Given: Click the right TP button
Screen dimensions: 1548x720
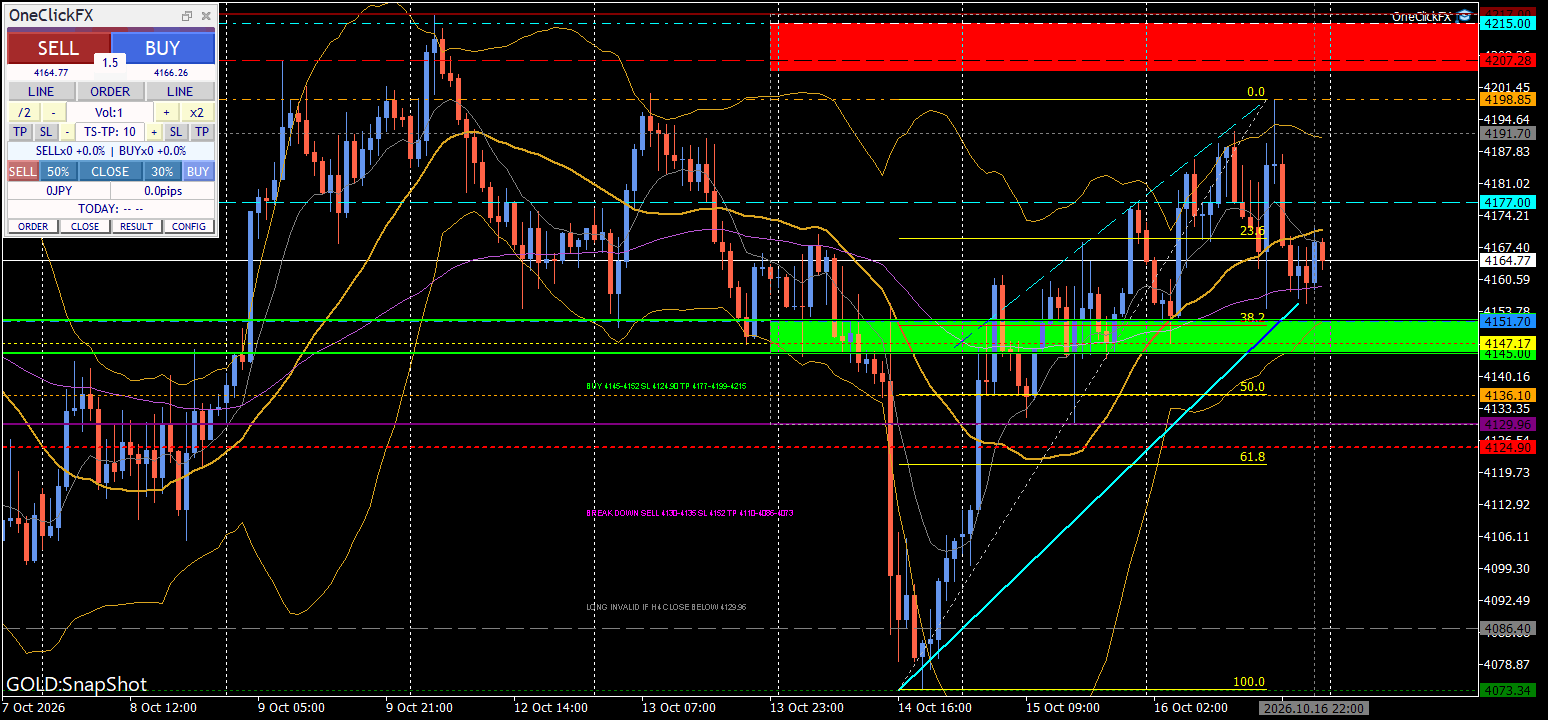Looking at the screenshot, I should pyautogui.click(x=202, y=132).
